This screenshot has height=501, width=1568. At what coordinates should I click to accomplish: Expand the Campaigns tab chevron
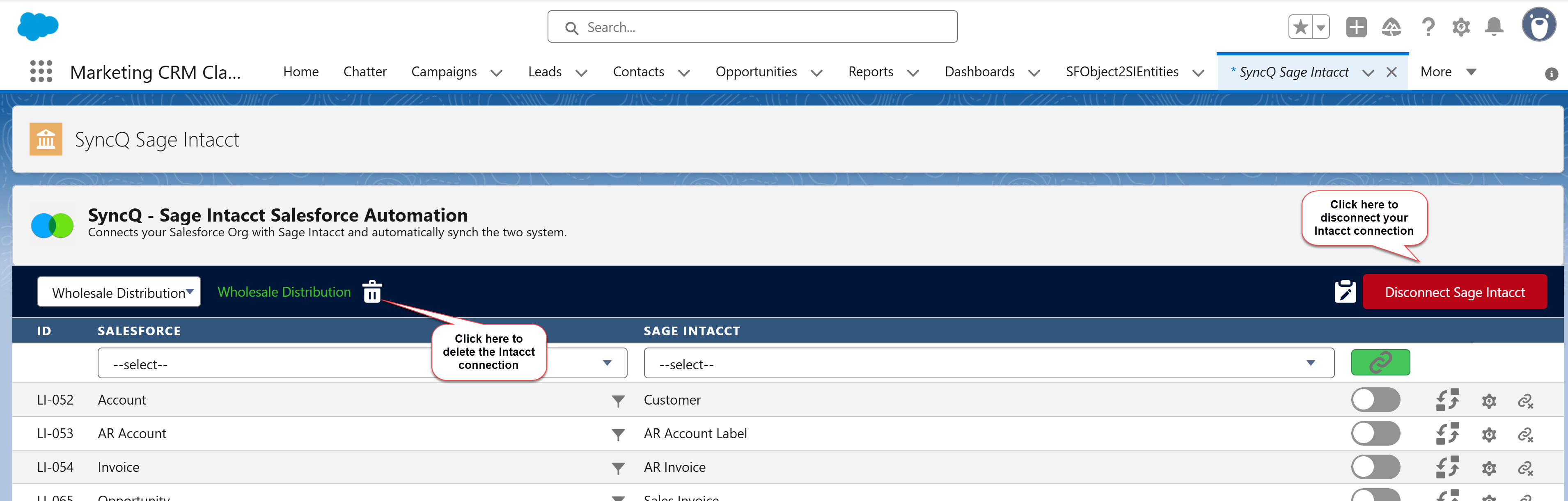[496, 73]
